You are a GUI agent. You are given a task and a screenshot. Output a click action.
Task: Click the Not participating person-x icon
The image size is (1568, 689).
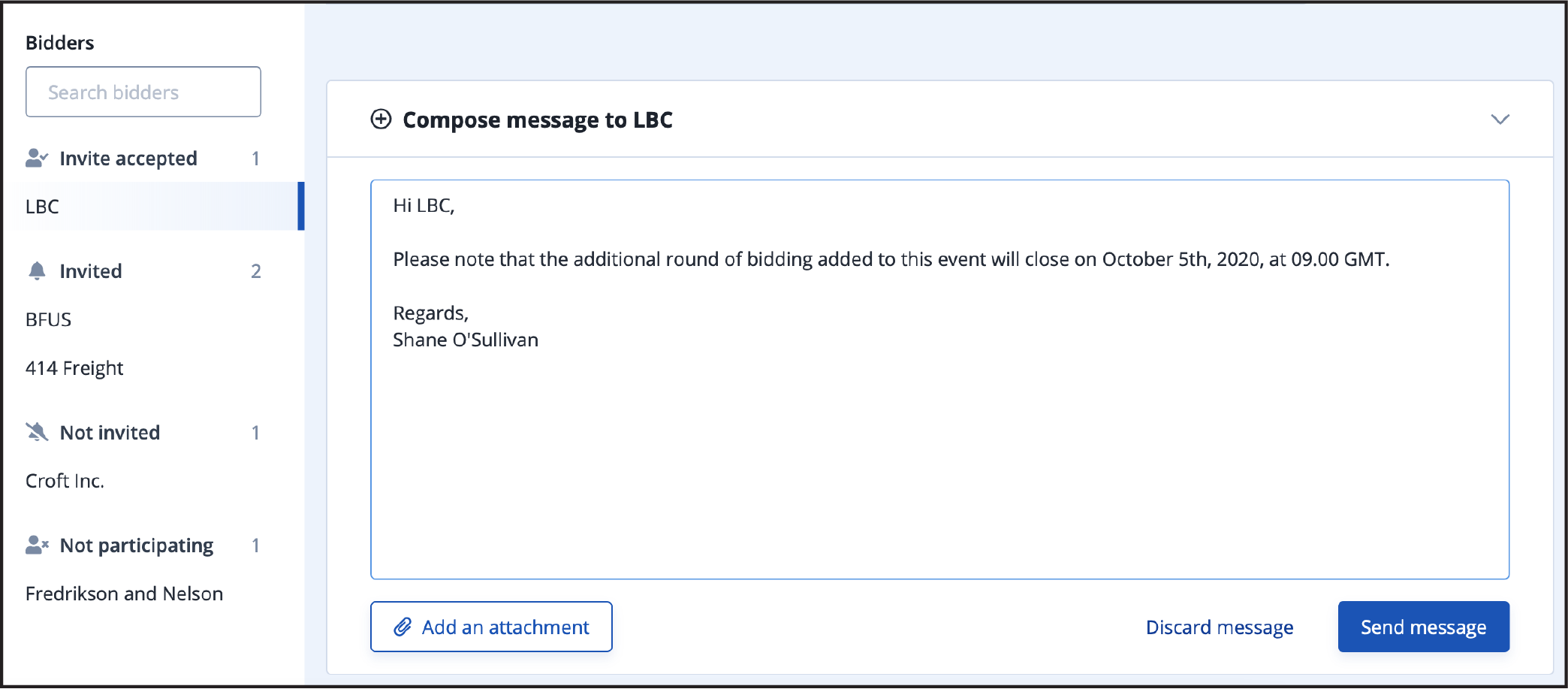point(37,545)
